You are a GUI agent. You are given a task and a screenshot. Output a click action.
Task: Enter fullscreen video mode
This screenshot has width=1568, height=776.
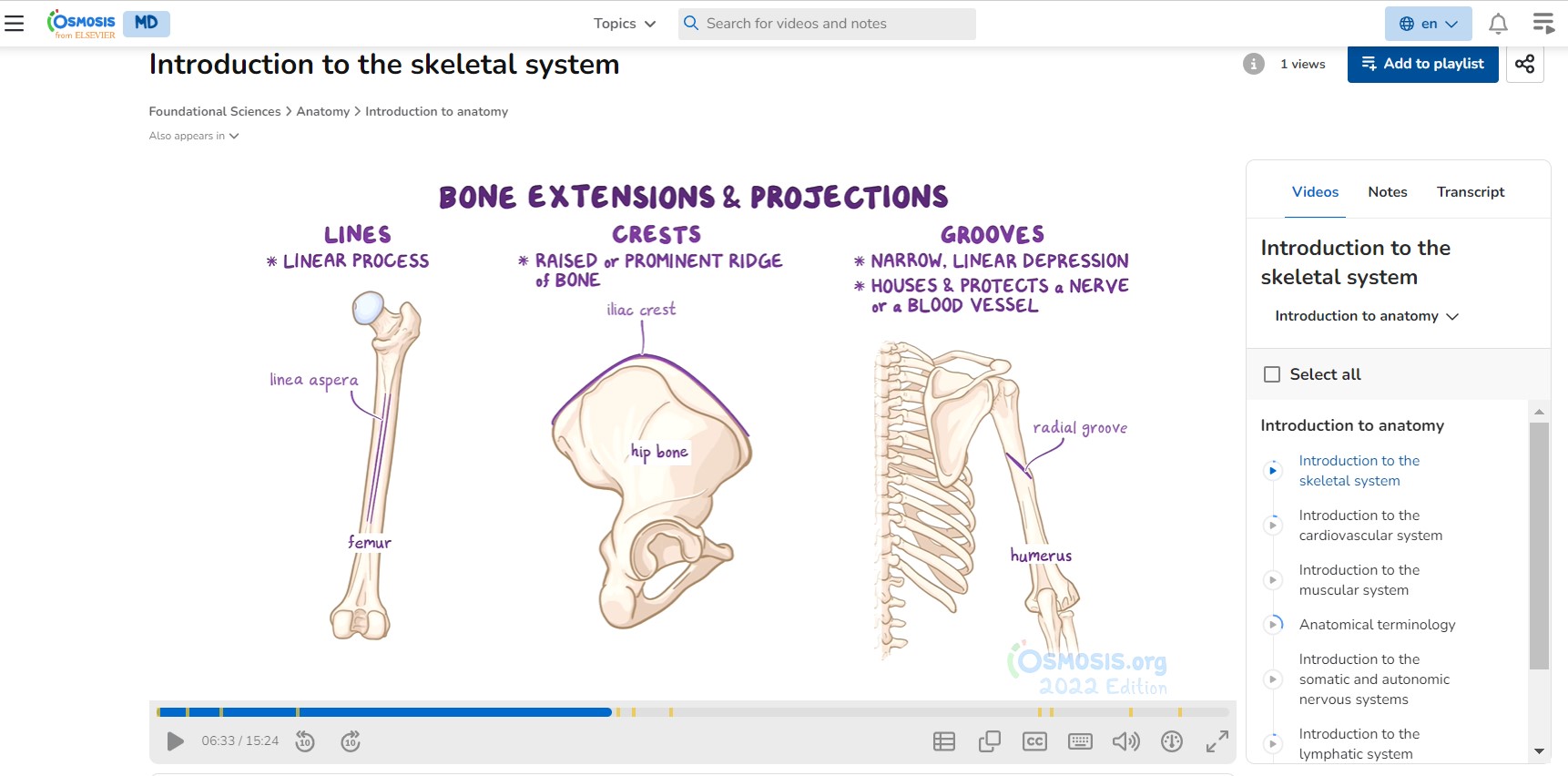pyautogui.click(x=1217, y=741)
